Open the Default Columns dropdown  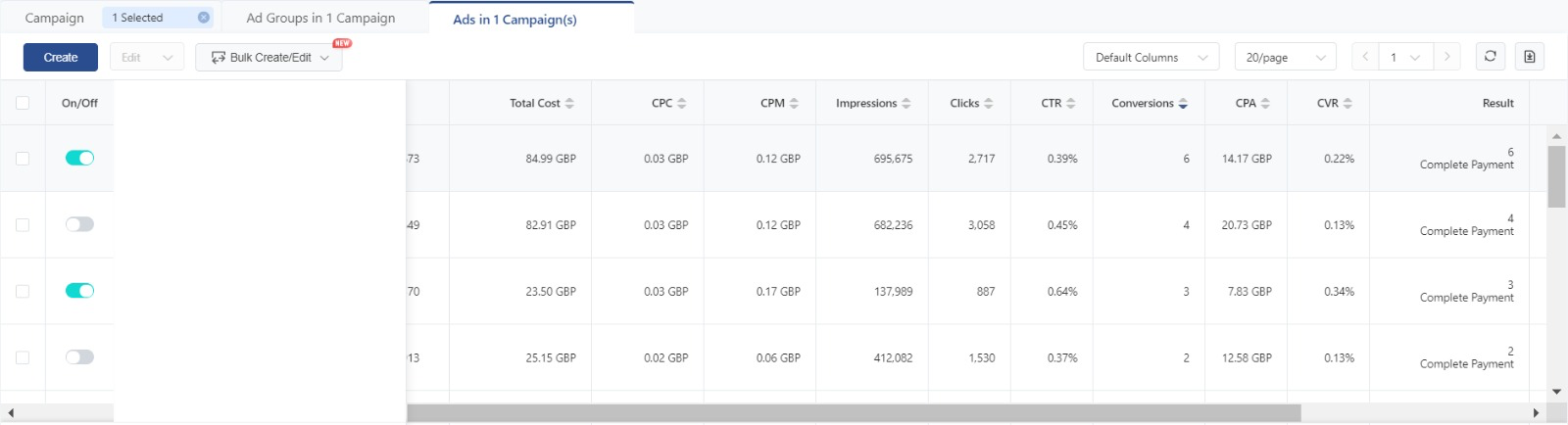[1151, 58]
